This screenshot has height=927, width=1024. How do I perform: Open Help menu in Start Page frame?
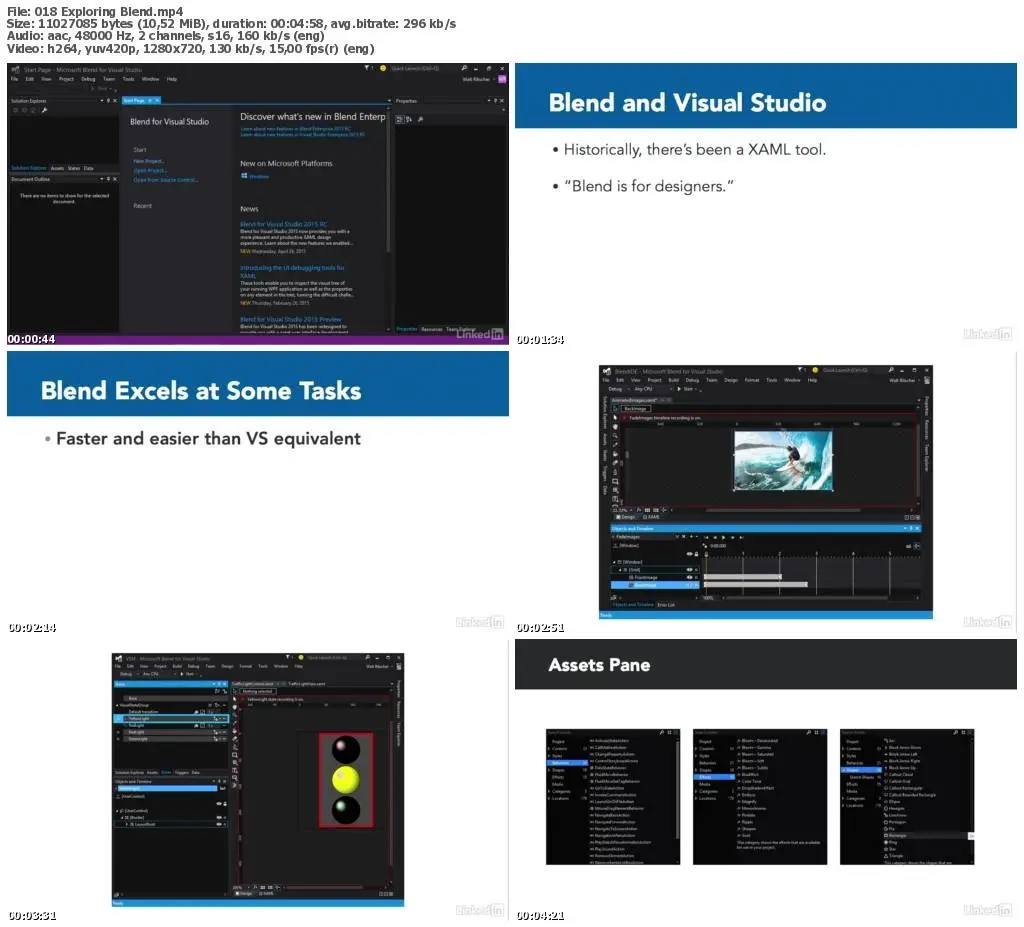(172, 79)
